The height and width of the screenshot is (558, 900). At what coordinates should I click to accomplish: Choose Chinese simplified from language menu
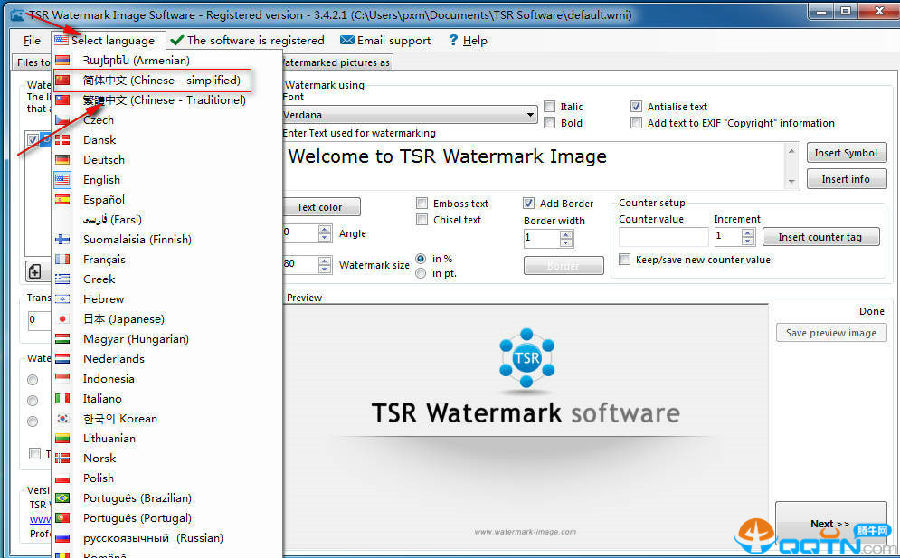161,80
